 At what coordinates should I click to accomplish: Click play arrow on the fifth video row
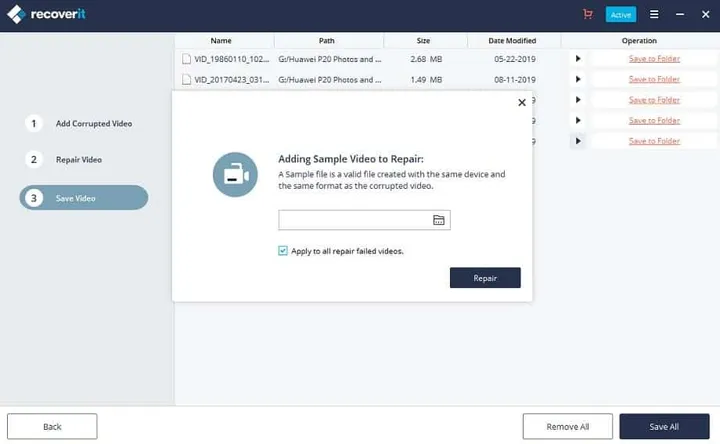pos(577,141)
